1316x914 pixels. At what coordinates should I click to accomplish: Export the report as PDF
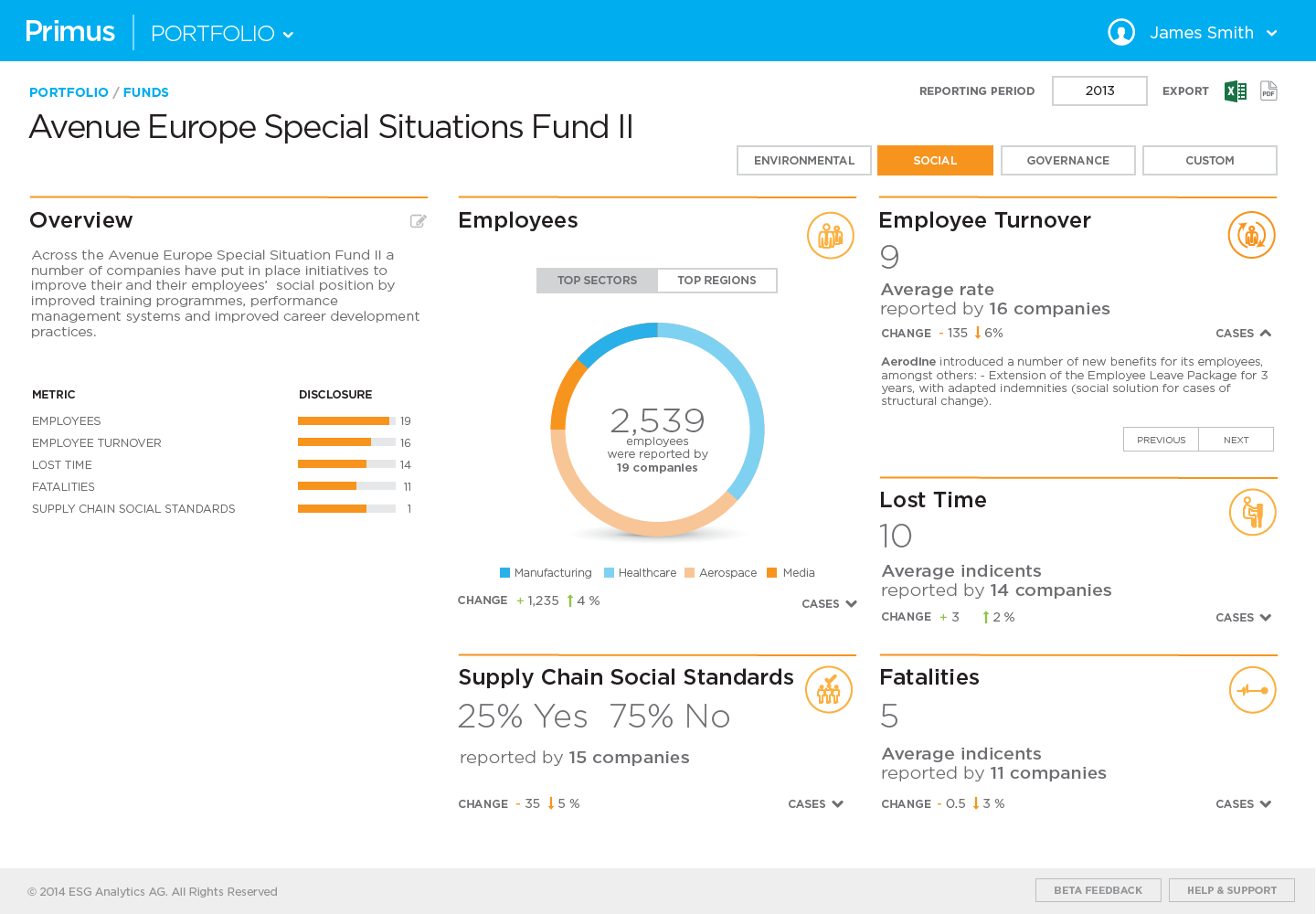coord(1268,90)
